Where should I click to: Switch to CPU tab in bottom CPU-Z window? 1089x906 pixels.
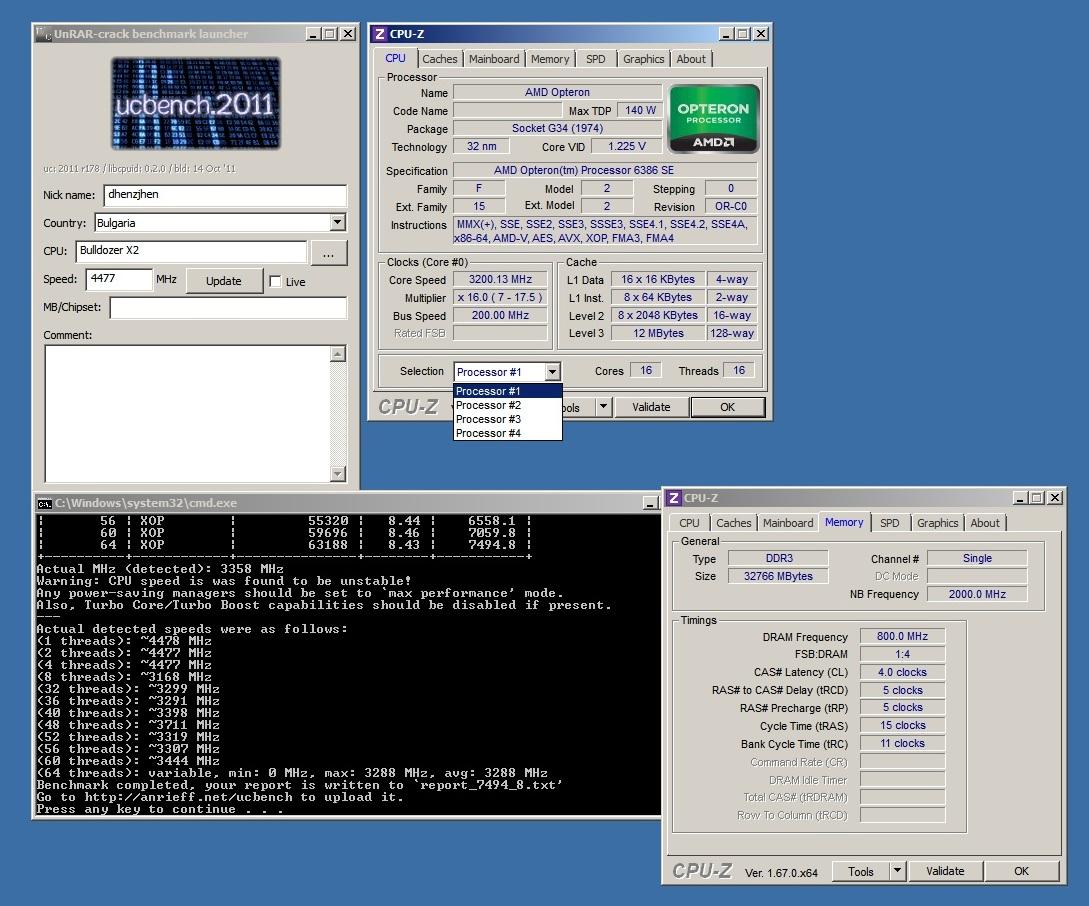[x=689, y=523]
